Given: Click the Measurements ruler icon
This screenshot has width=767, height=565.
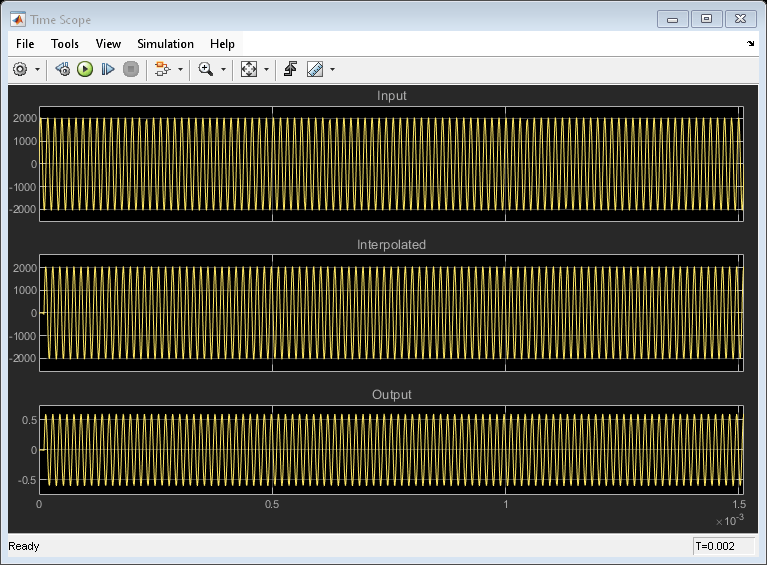Looking at the screenshot, I should click(x=315, y=70).
